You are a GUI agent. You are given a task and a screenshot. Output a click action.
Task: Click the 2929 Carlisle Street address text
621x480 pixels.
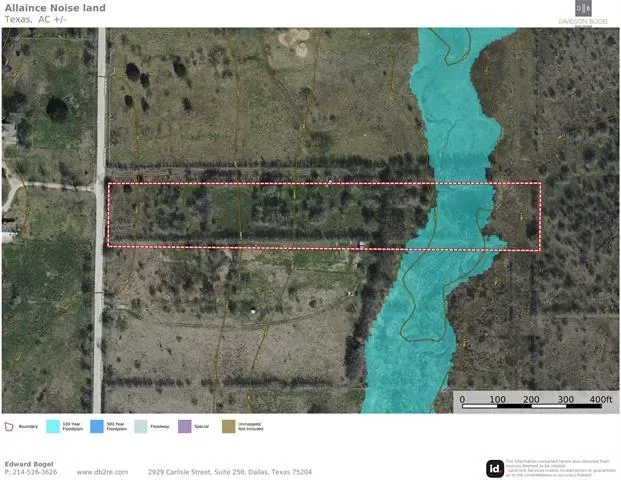tap(230, 472)
